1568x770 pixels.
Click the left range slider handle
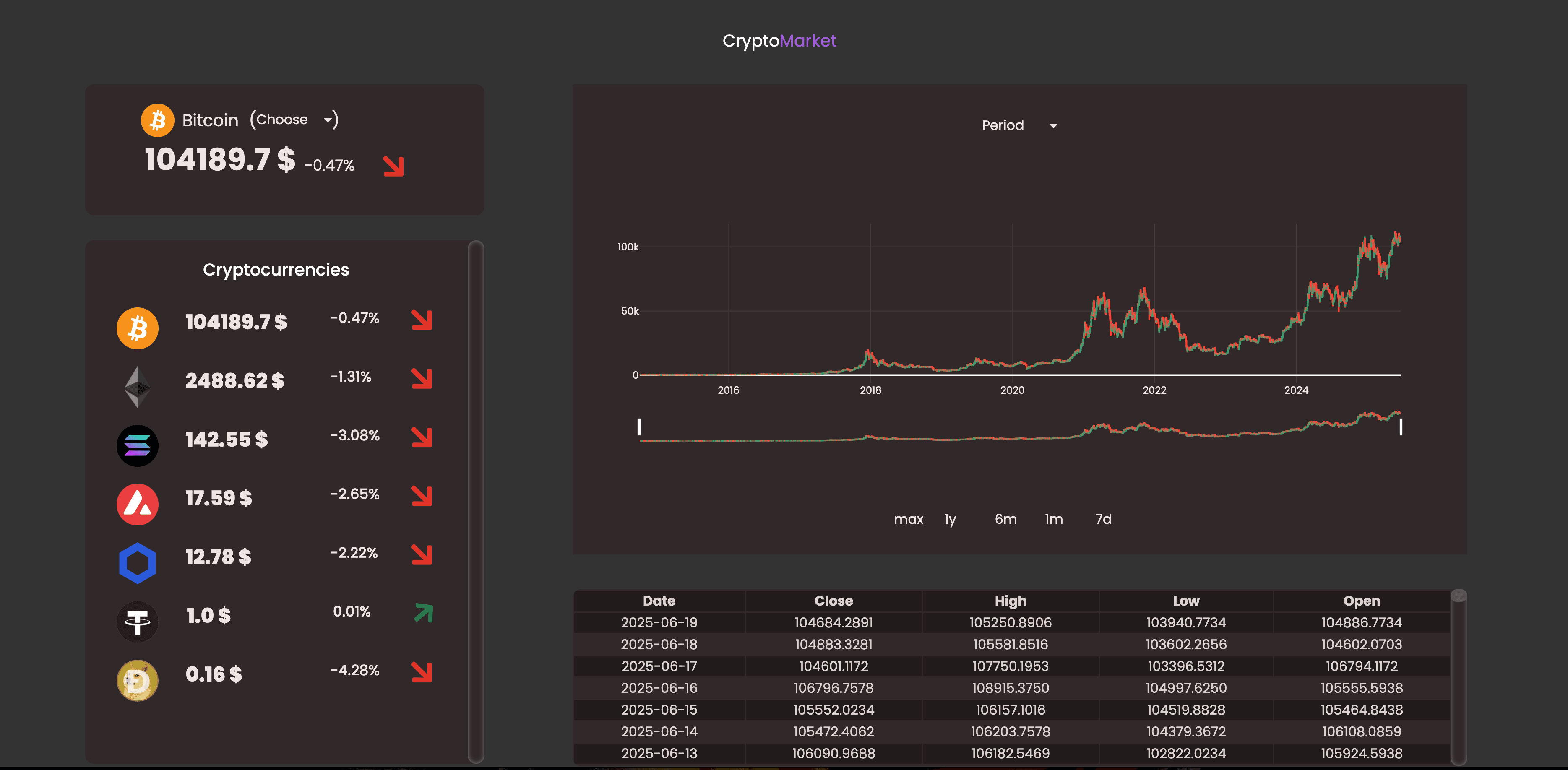(x=639, y=427)
